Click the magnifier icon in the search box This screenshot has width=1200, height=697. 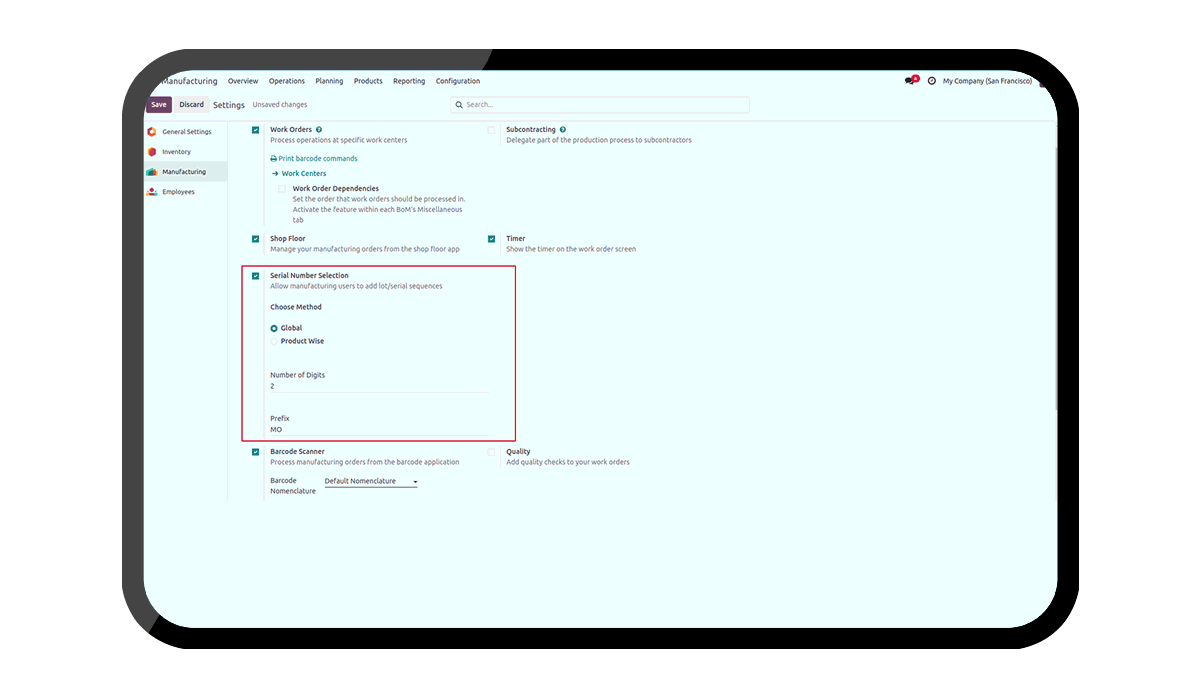[459, 105]
